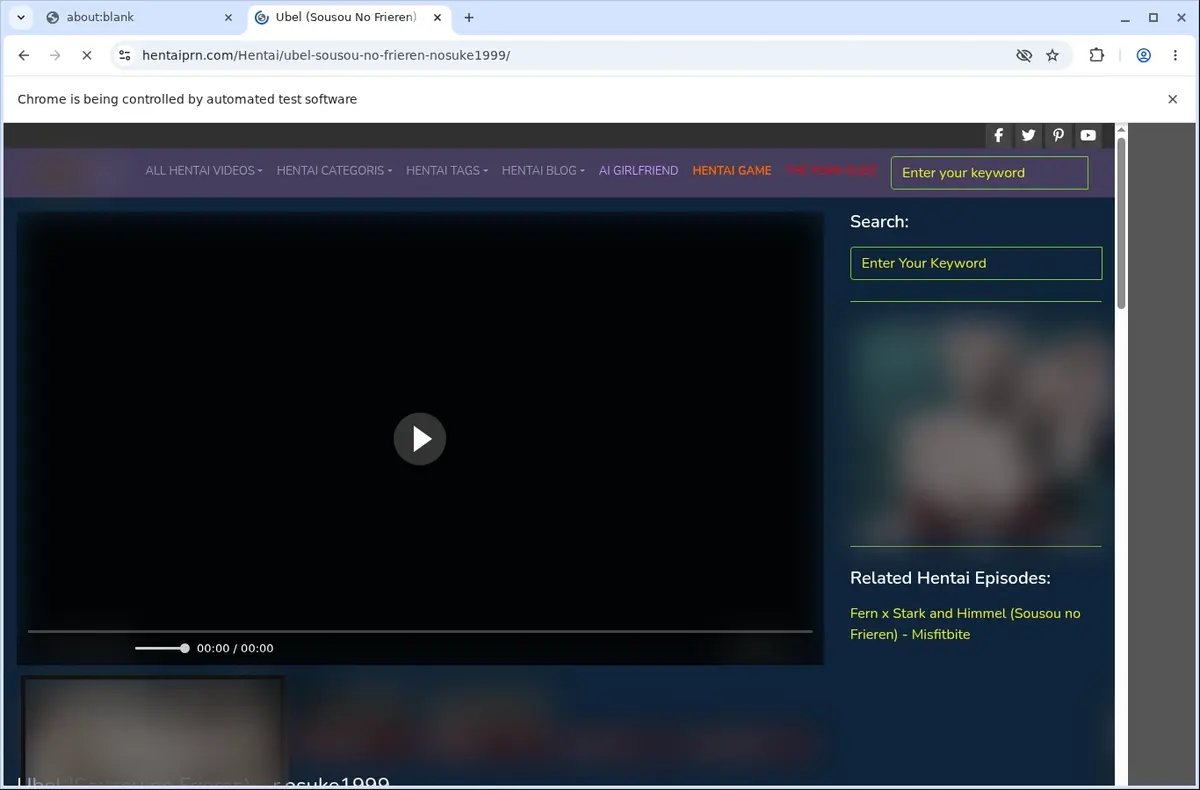Open the AI GIRLFRIEND menu link

(638, 171)
